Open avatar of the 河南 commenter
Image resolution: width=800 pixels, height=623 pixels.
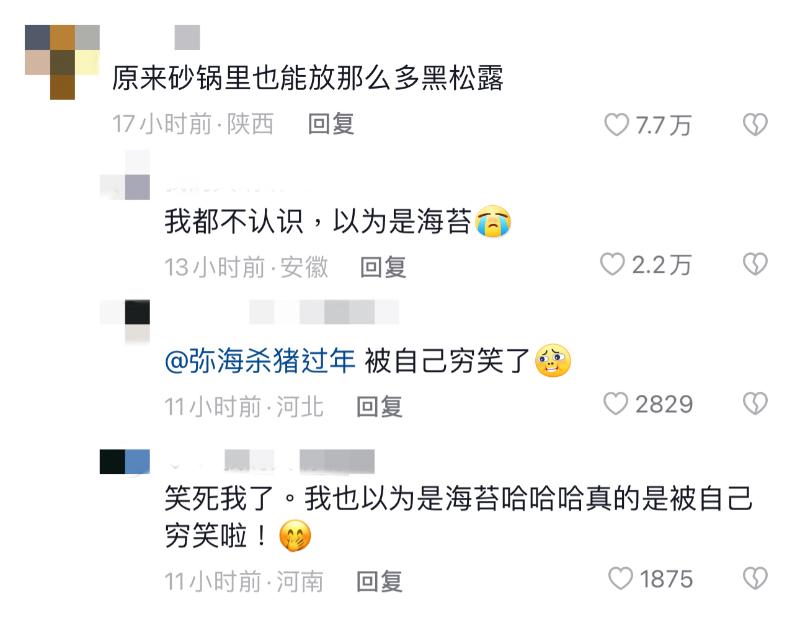(125, 461)
